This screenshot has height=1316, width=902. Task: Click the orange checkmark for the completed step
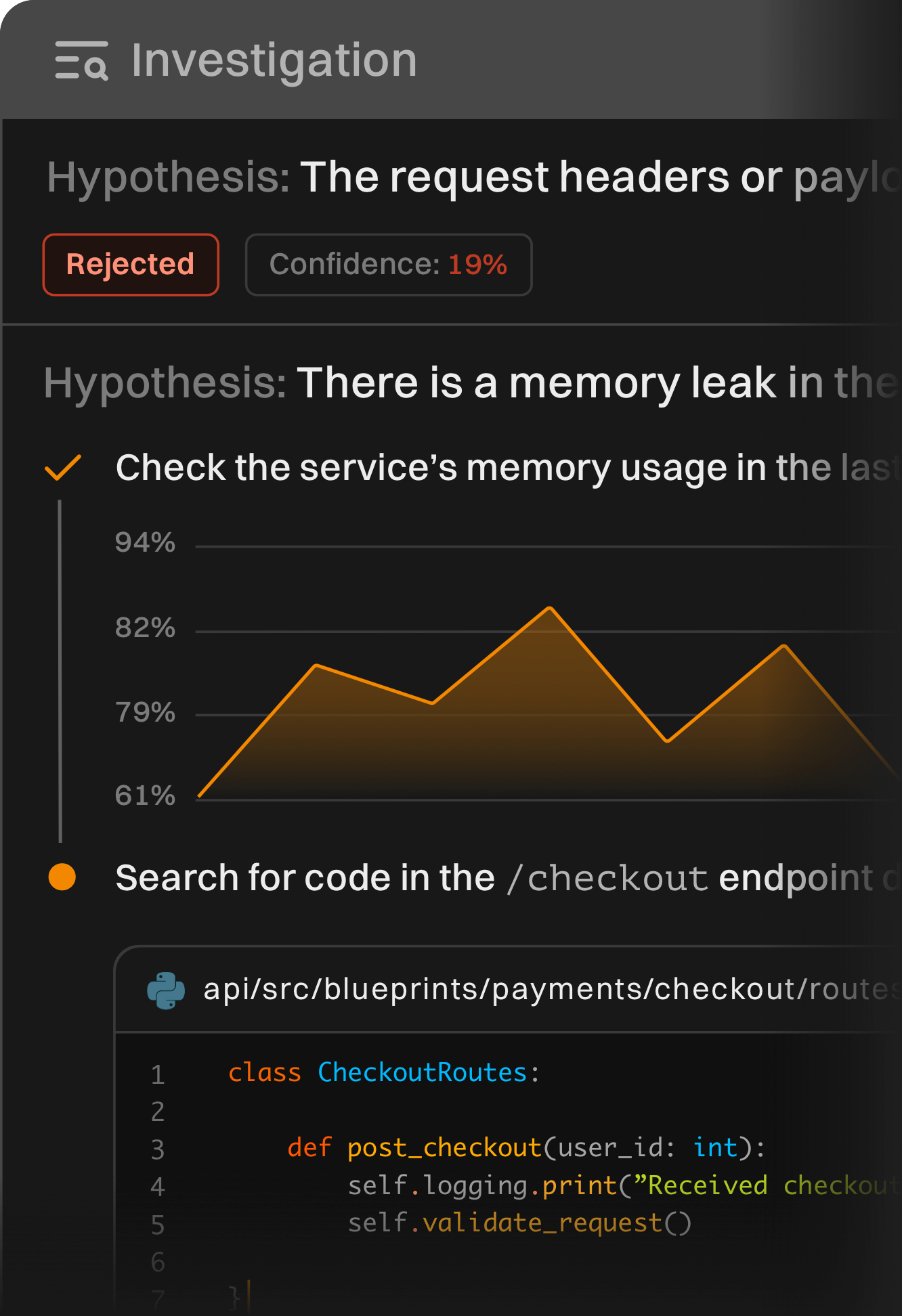point(63,468)
